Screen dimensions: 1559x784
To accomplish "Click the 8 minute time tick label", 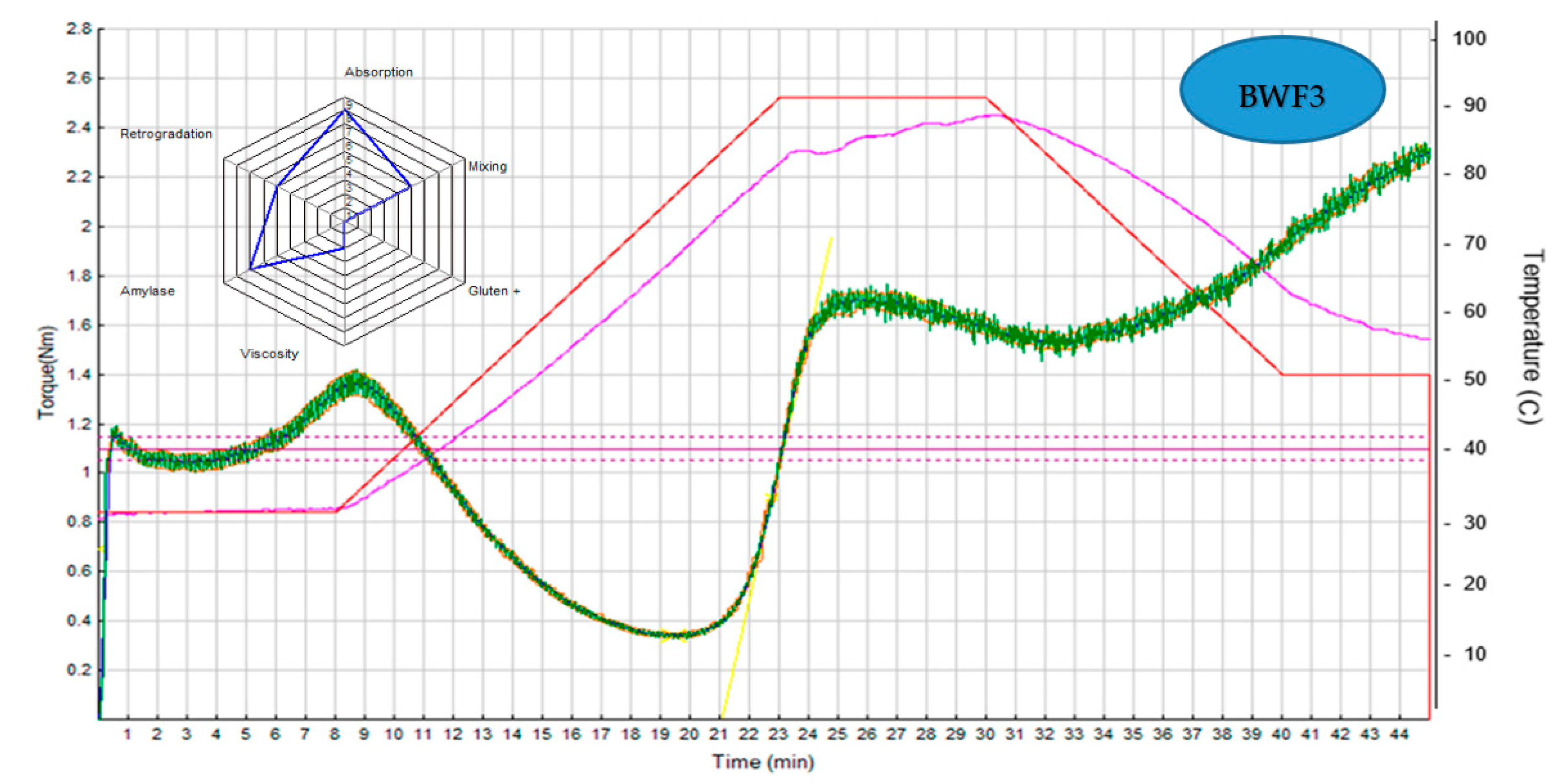I will tap(334, 734).
